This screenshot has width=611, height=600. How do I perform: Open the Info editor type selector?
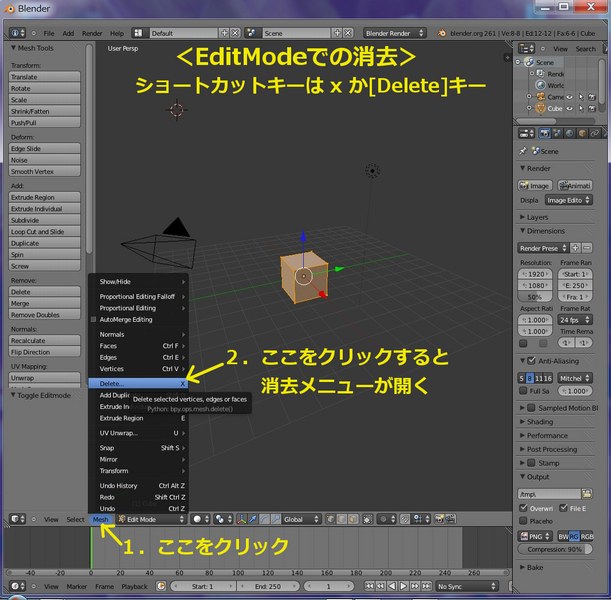18,33
